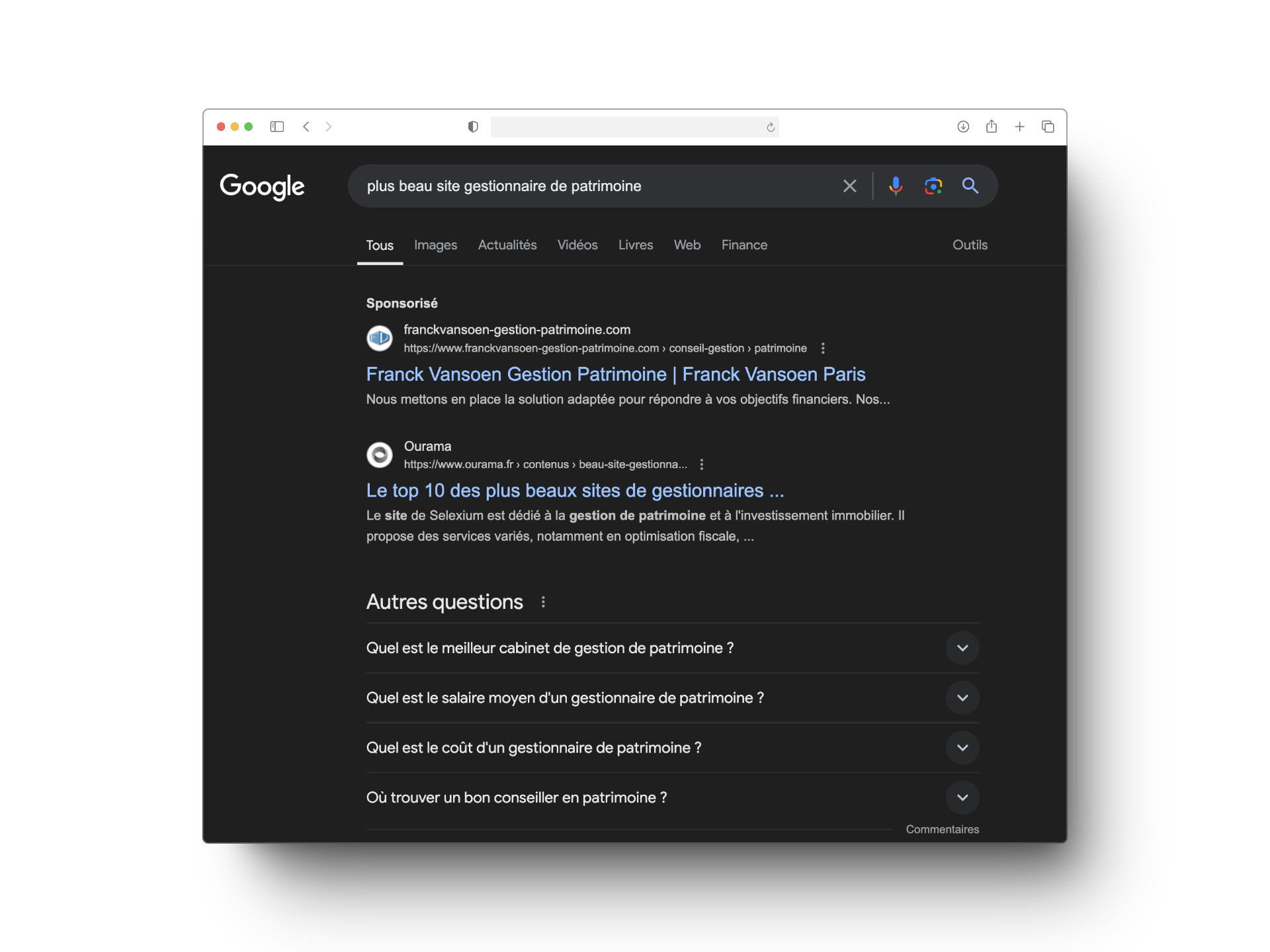The height and width of the screenshot is (952, 1270).
Task: Click franckvansoen-gestion-patrimoine.com site name
Action: tap(517, 329)
